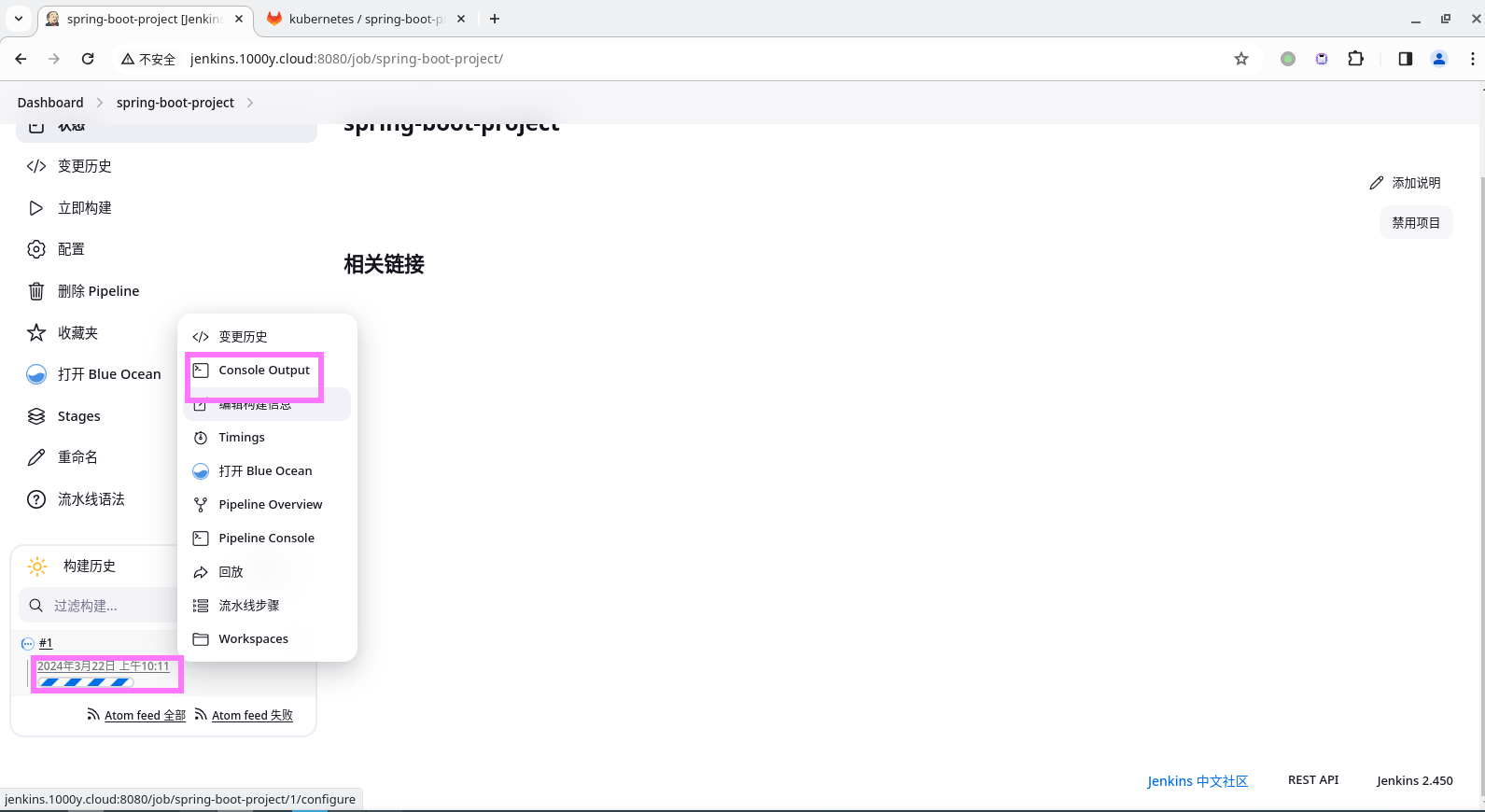Choose 流水线步骤 from the build menu
This screenshot has width=1485, height=812.
point(267,606)
